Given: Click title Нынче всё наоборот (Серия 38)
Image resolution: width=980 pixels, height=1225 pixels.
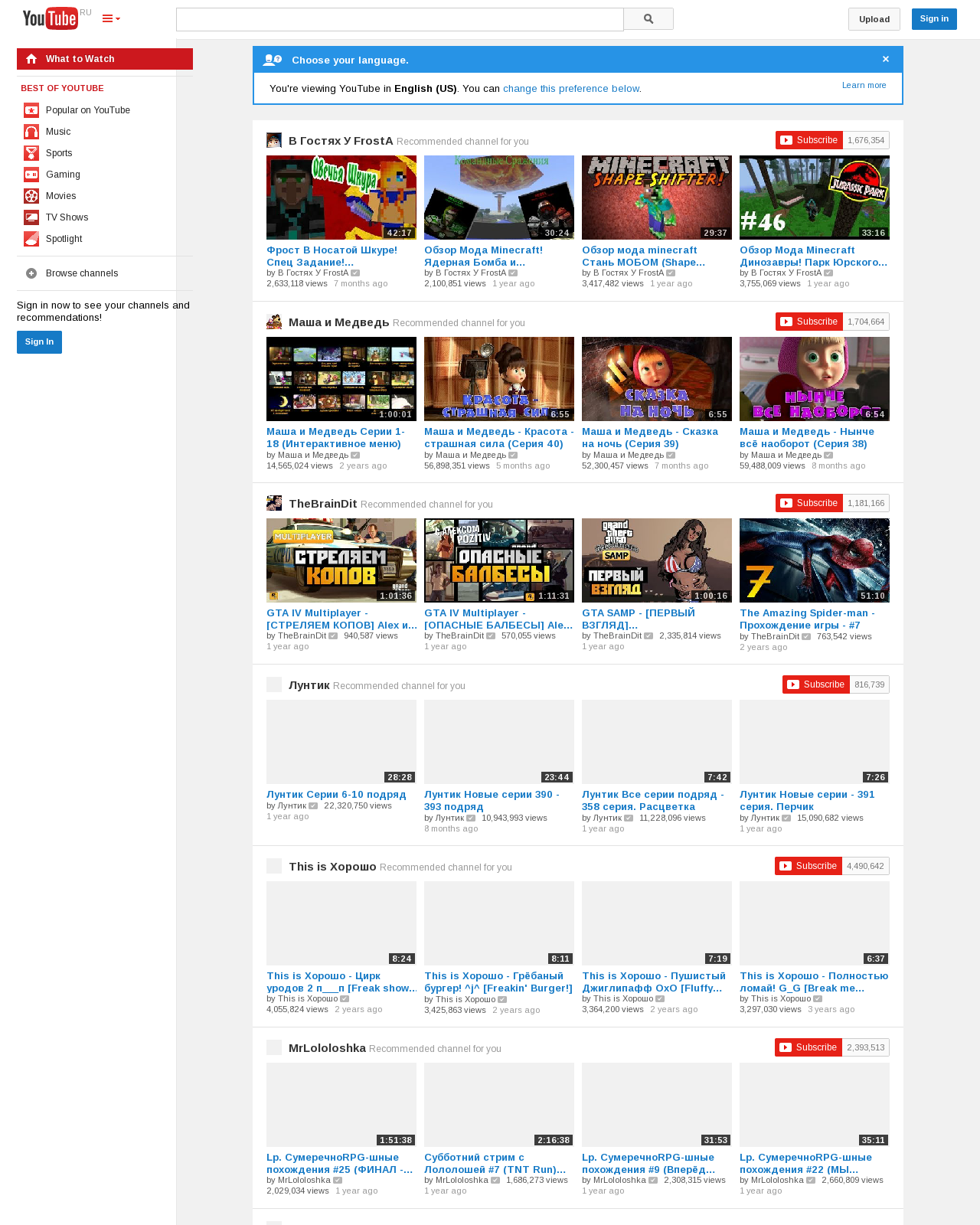Looking at the screenshot, I should (x=807, y=438).
